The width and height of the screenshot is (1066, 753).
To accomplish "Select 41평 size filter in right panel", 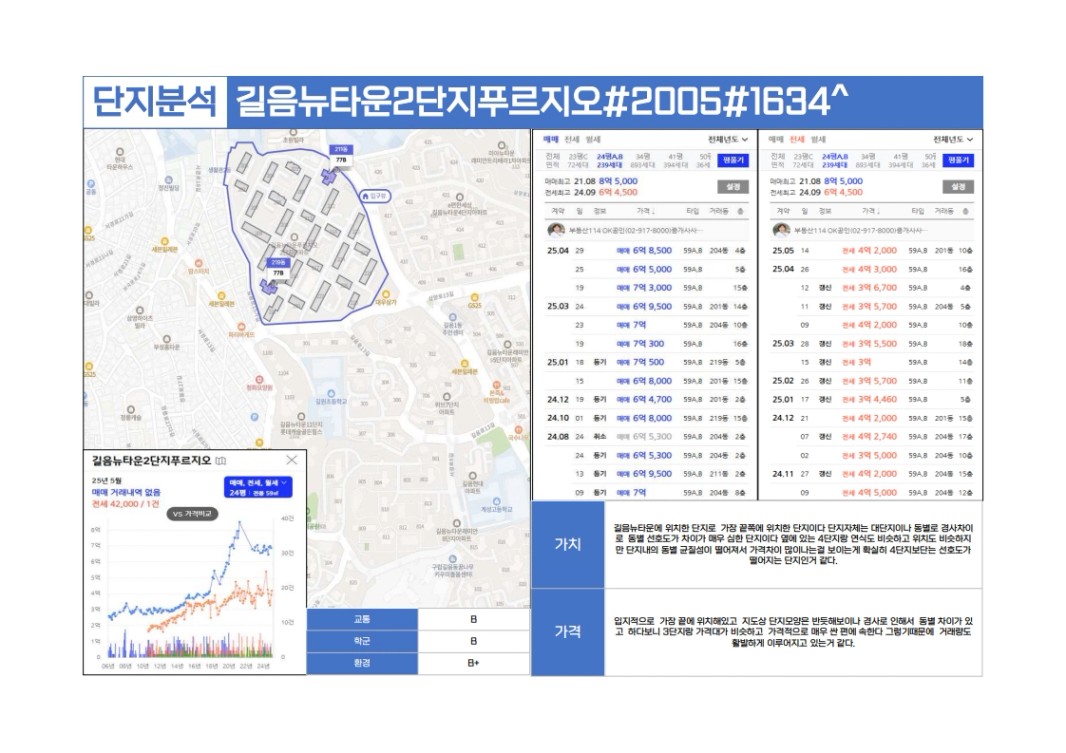I will [900, 160].
